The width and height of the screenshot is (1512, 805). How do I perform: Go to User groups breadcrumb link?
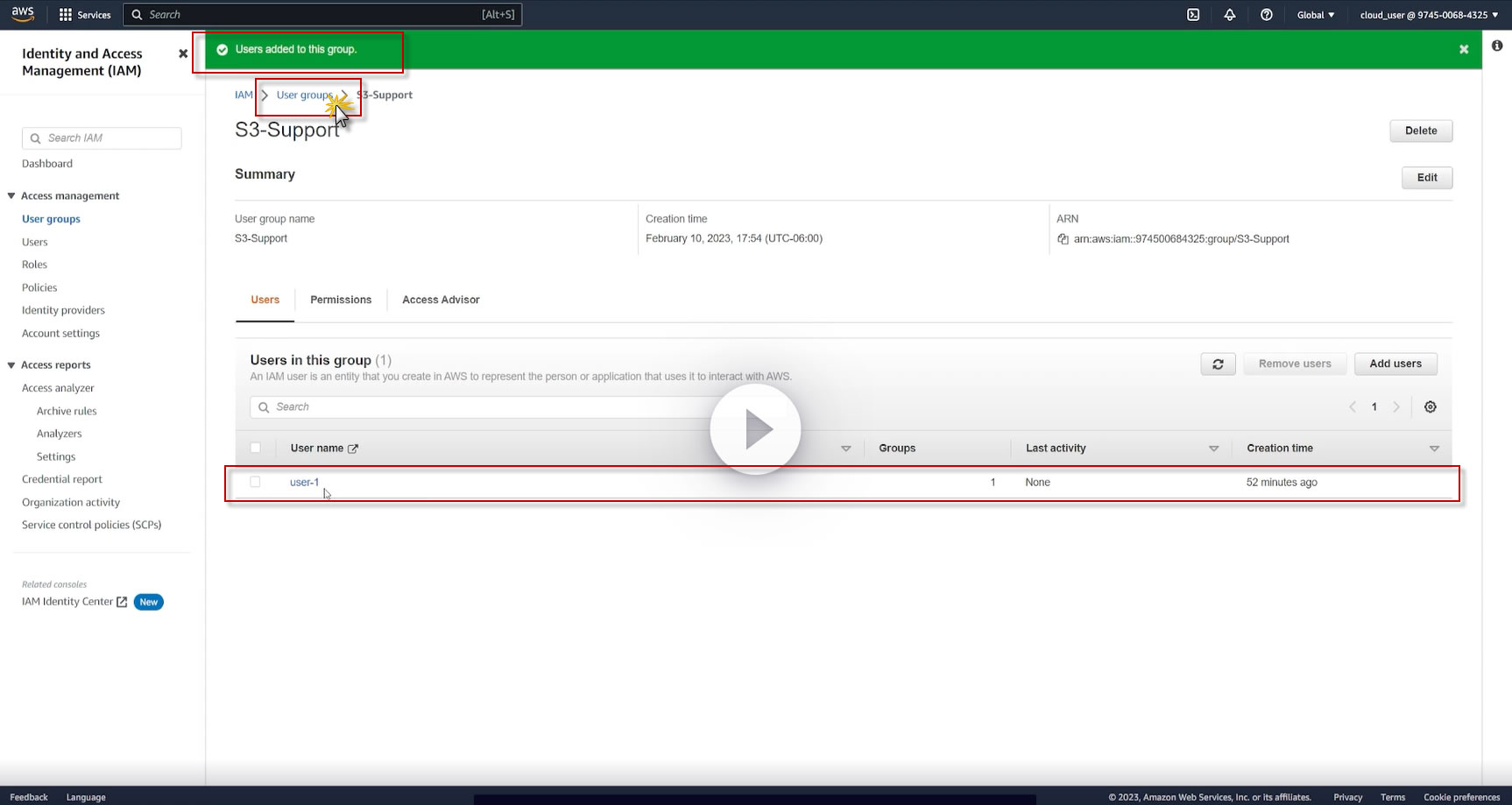[304, 95]
